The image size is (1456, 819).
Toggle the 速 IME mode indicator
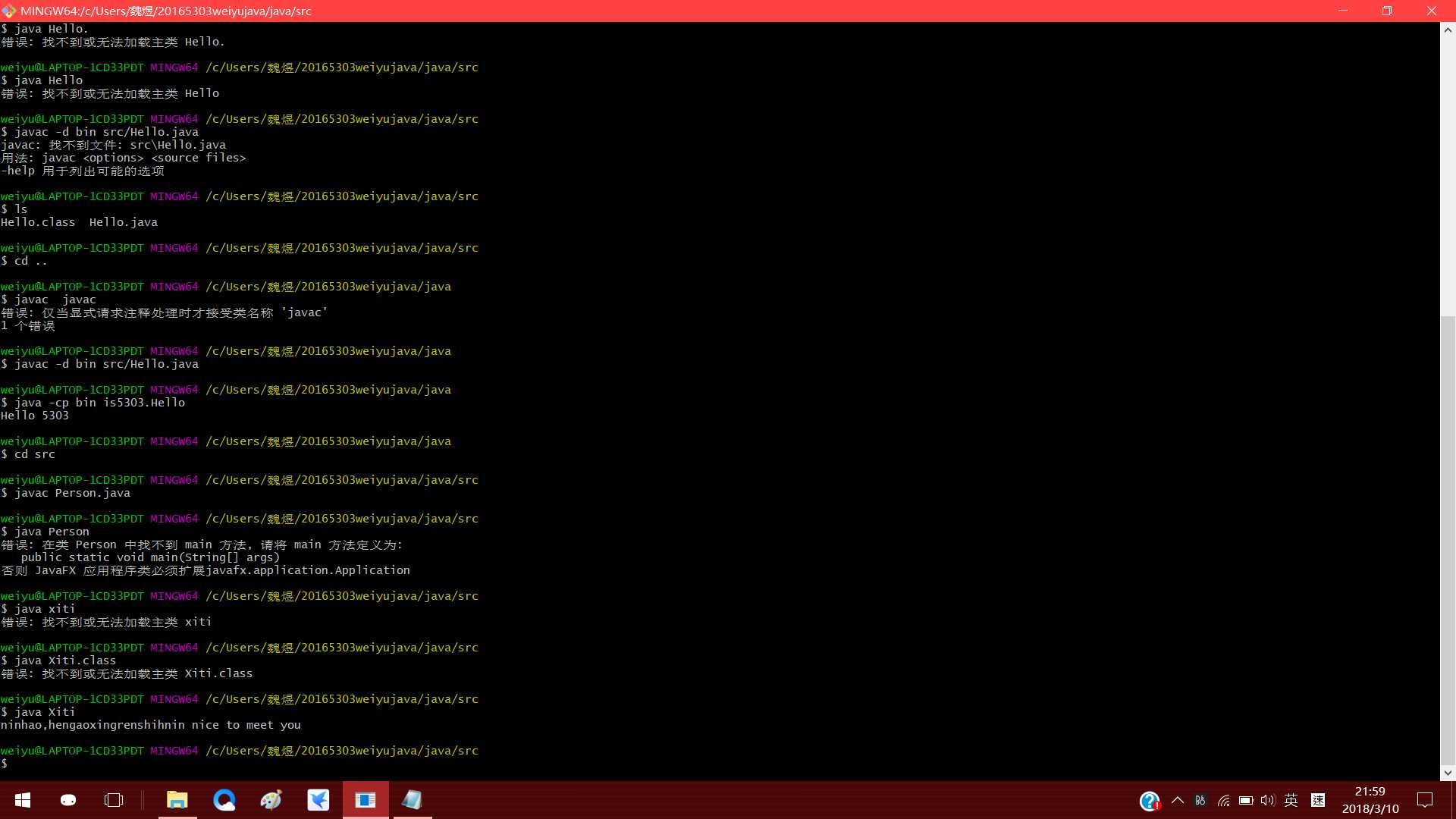1318,801
